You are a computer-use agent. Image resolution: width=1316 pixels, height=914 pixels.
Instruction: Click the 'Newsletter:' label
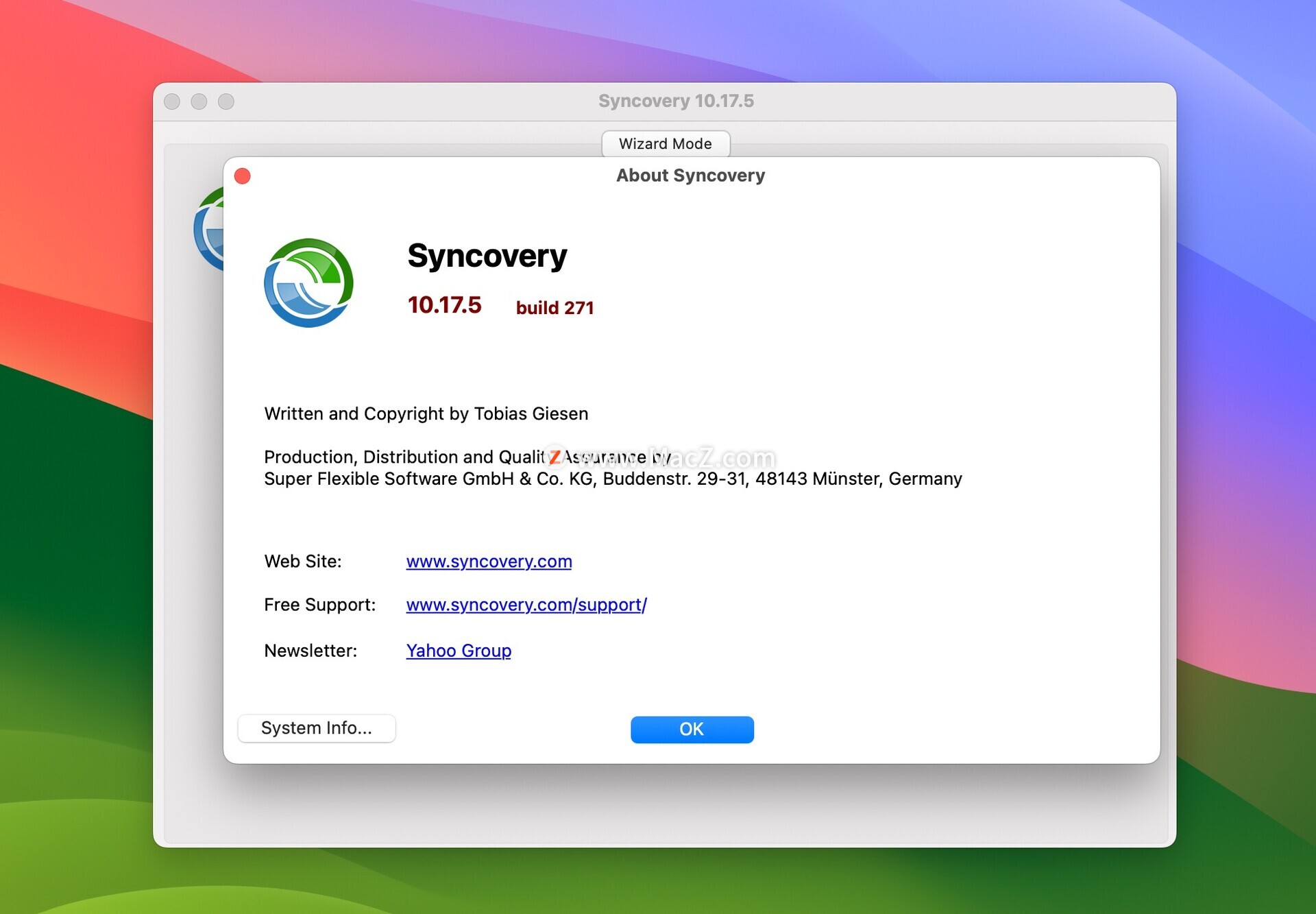point(310,650)
